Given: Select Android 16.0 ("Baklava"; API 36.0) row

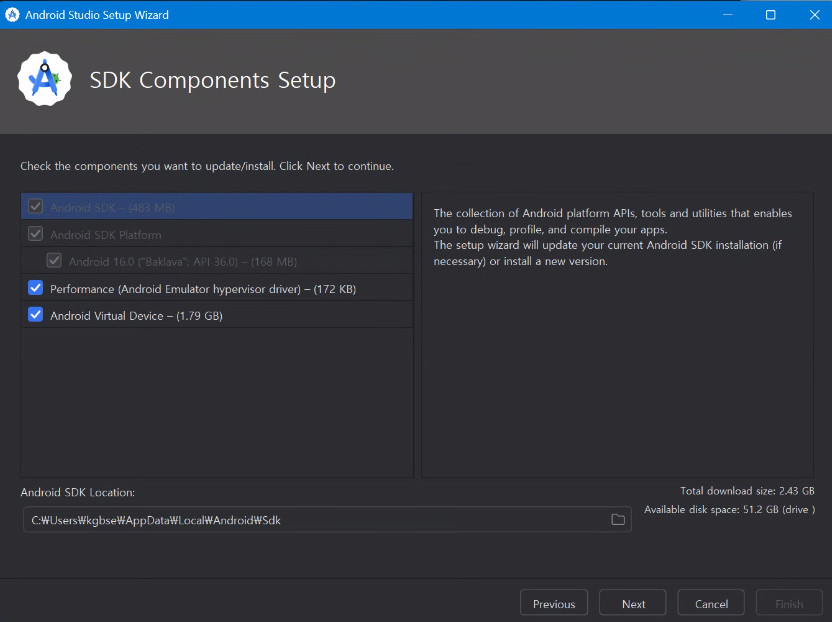Looking at the screenshot, I should (x=216, y=261).
